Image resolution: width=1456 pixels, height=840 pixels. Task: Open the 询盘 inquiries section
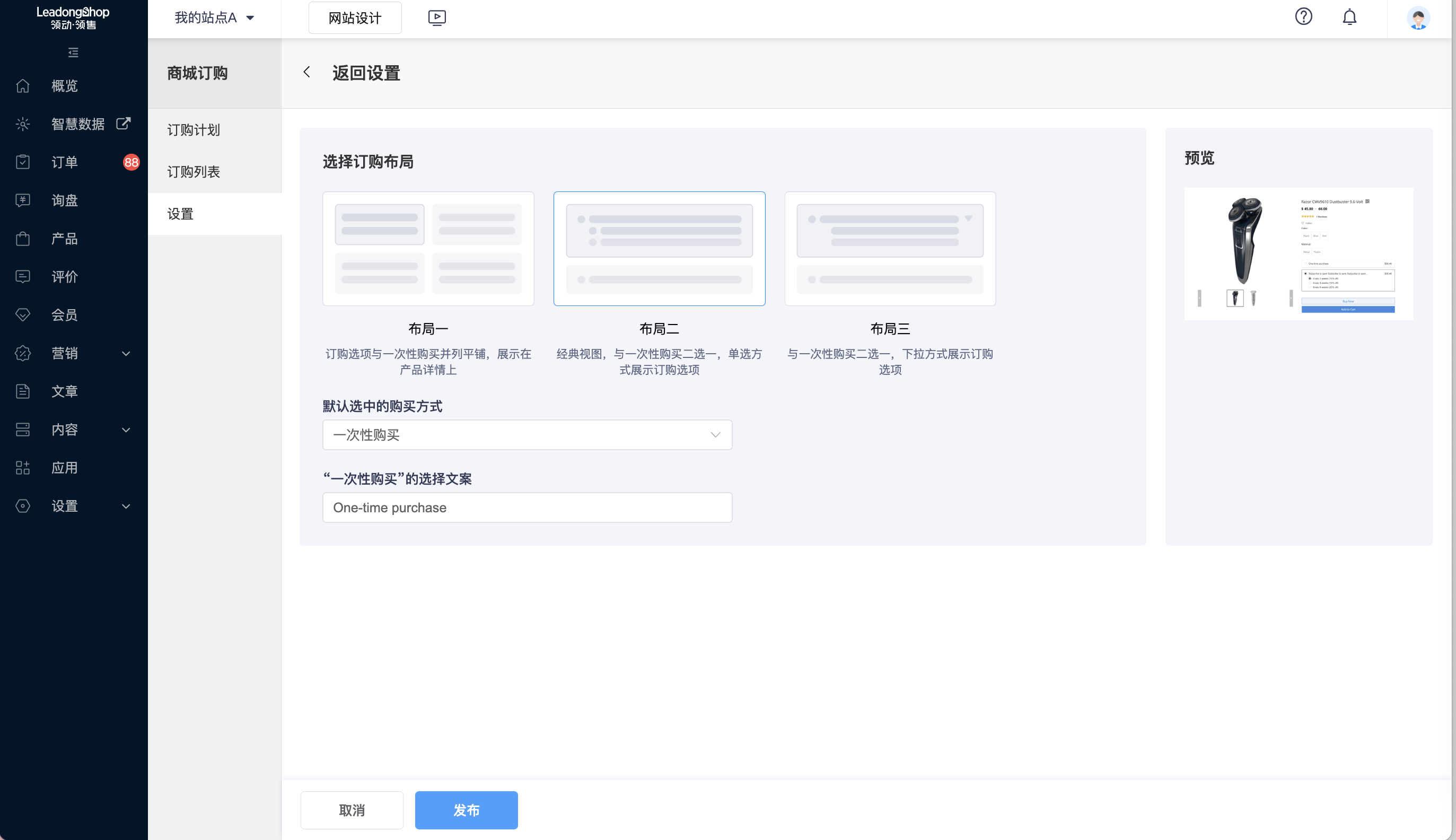tap(64, 200)
